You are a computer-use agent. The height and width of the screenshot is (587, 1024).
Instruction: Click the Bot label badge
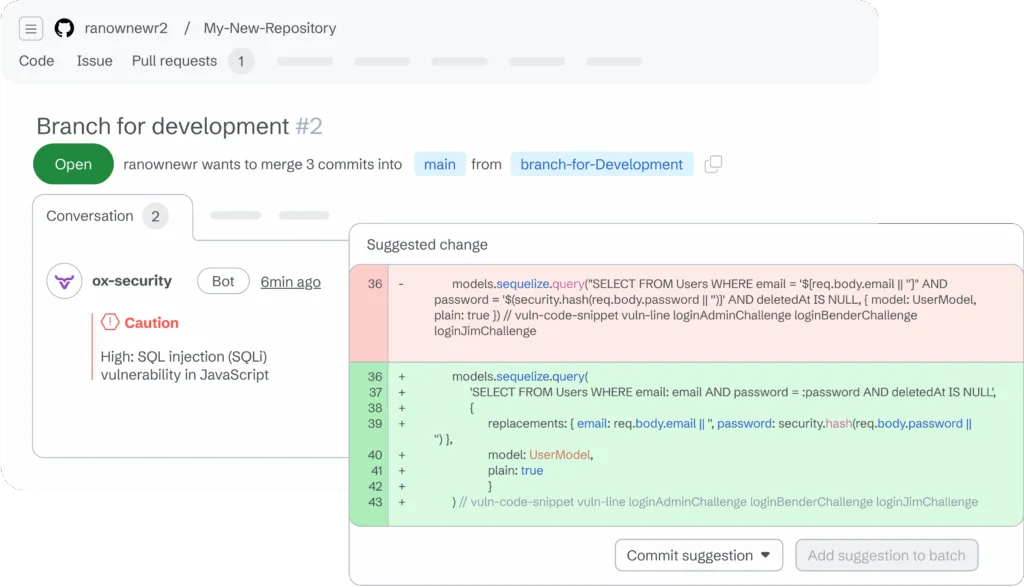[223, 281]
